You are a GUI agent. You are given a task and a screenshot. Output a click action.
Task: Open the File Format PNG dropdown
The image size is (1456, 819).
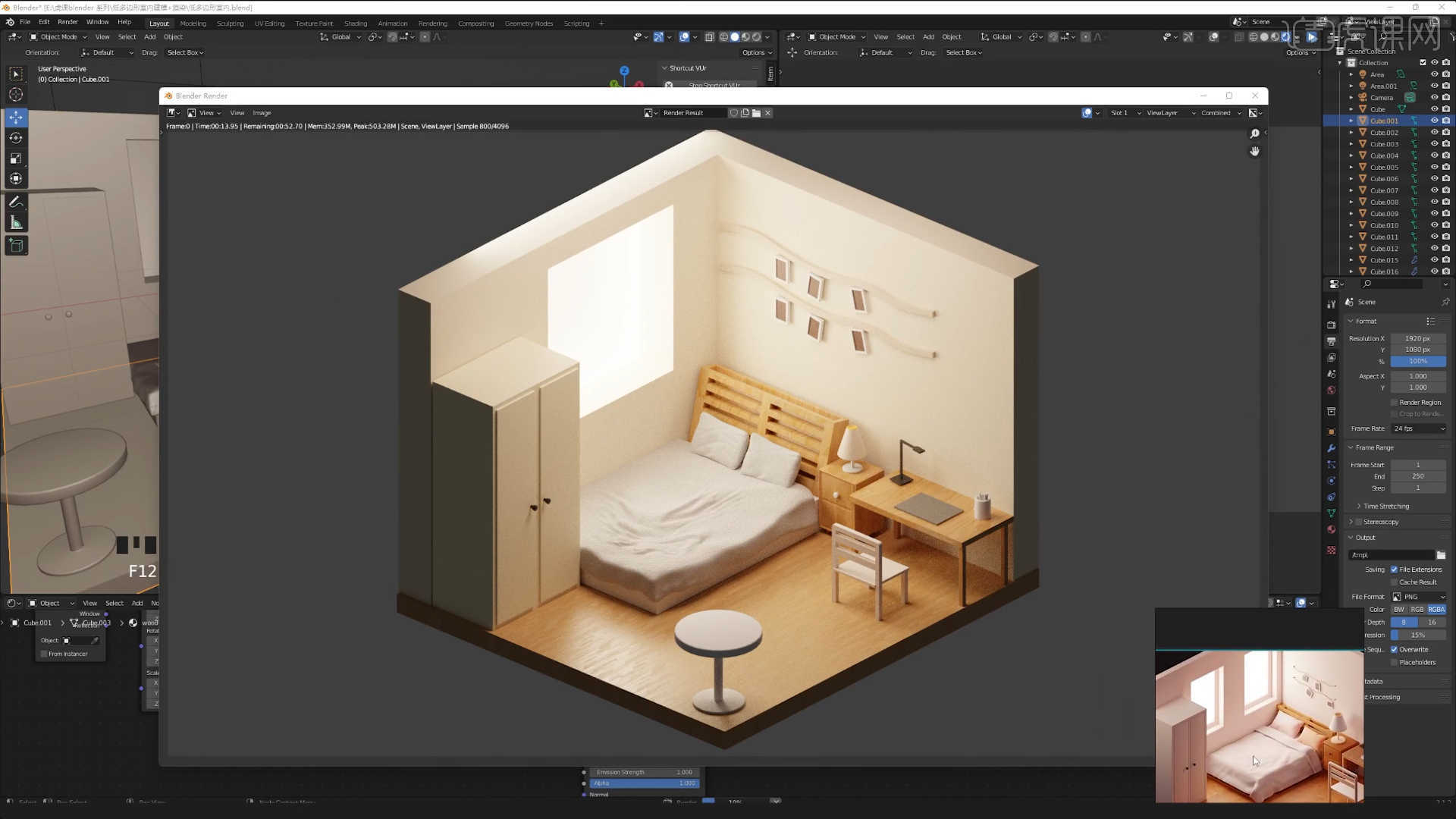click(x=1418, y=597)
